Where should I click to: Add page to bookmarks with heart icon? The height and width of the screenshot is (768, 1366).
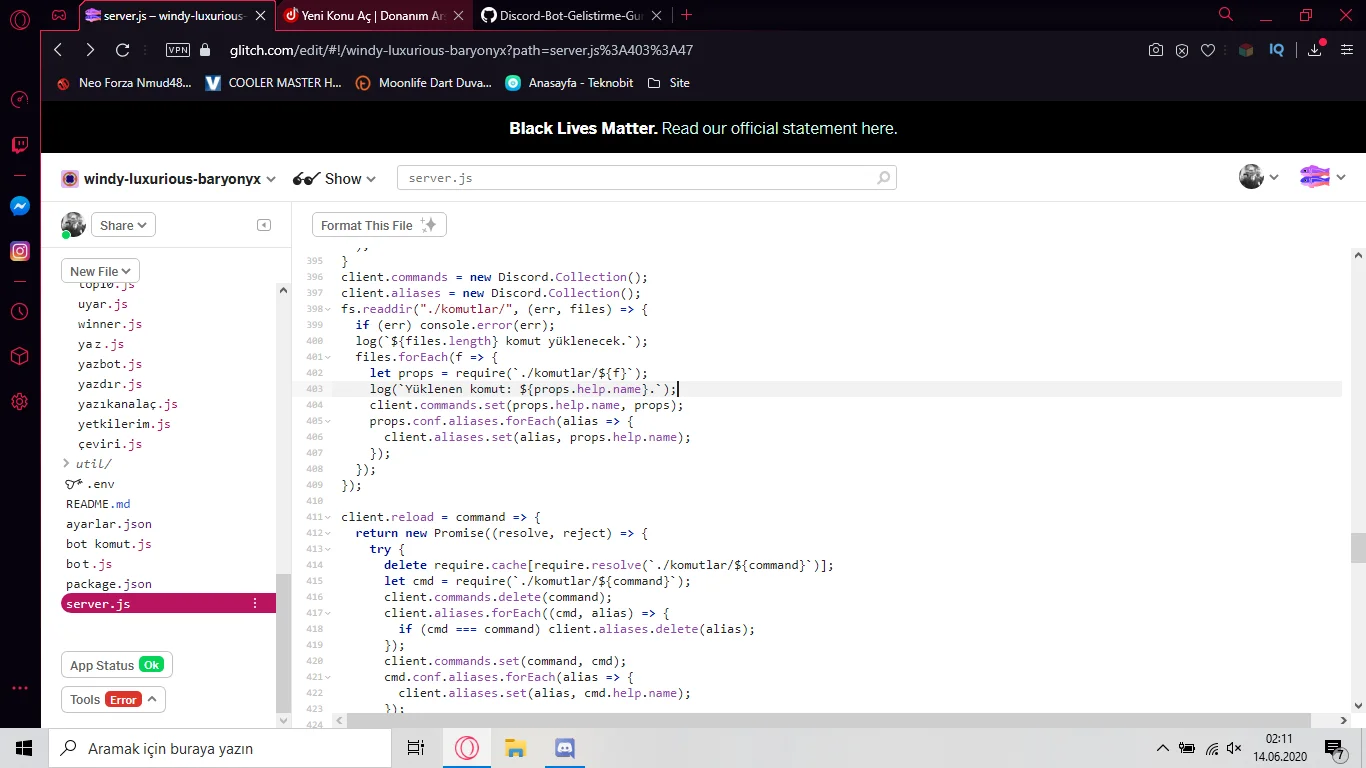1208,50
